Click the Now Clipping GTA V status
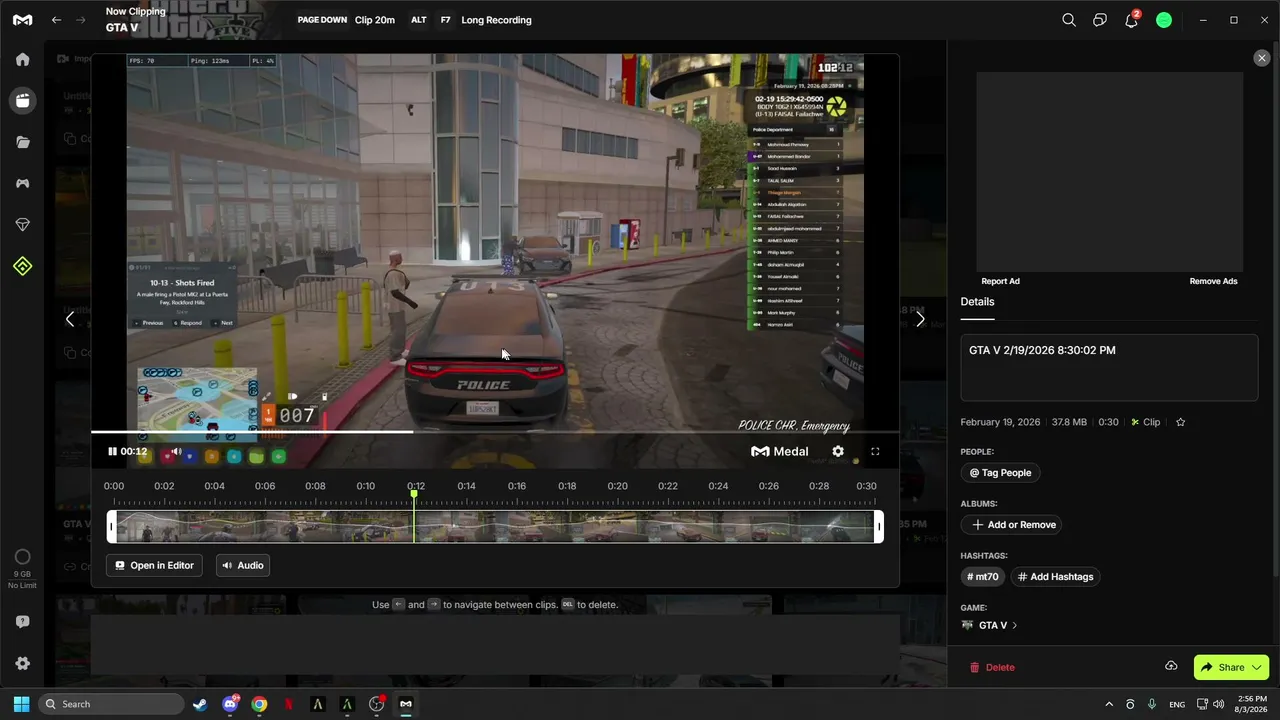Viewport: 1280px width, 720px height. coord(136,20)
